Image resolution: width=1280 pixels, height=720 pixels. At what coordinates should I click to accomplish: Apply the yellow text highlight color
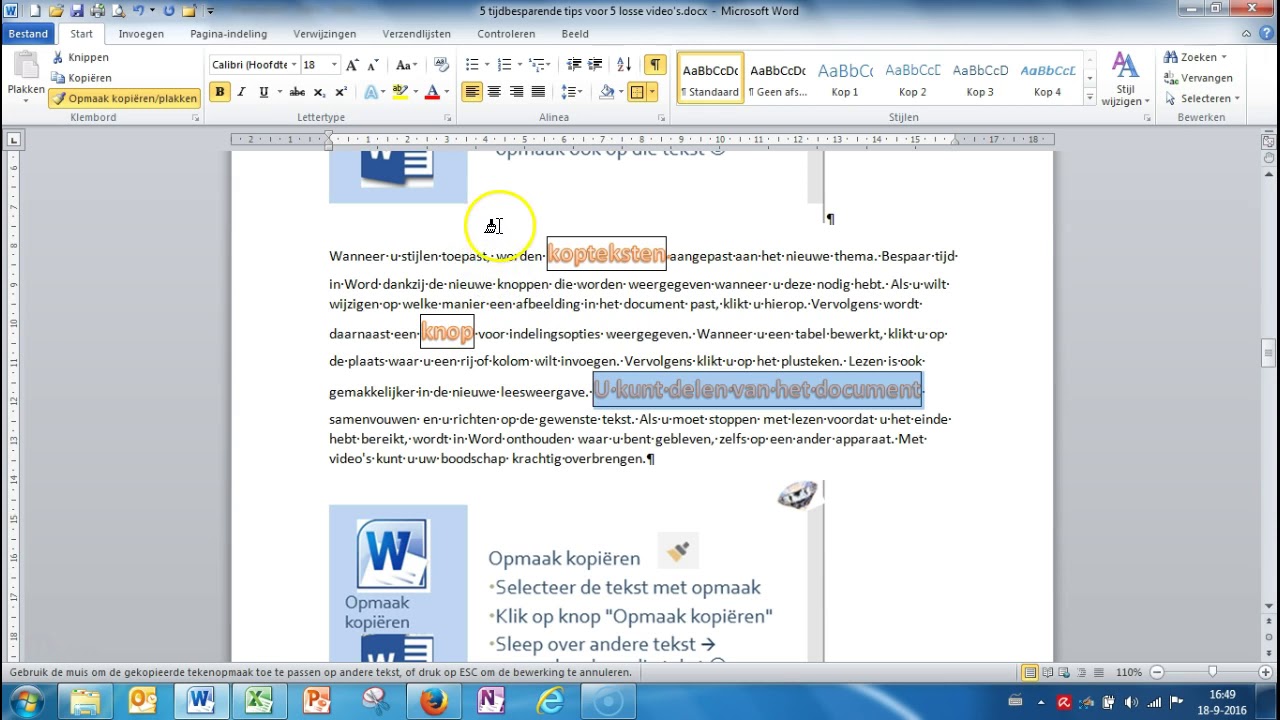pos(400,92)
